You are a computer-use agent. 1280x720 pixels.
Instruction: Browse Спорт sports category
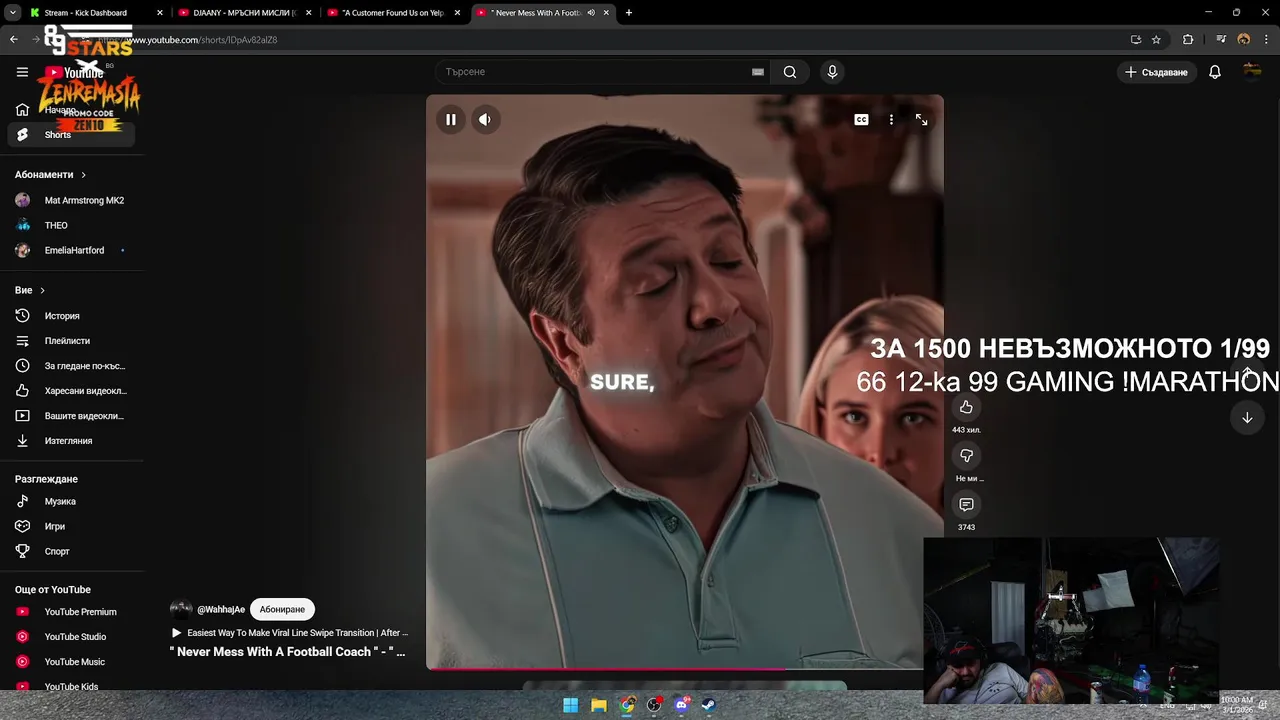72,551
